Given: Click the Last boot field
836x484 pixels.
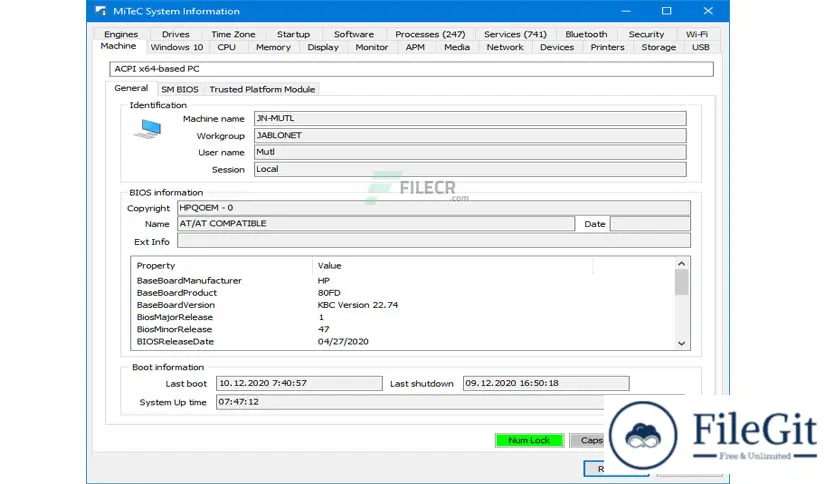Looking at the screenshot, I should (299, 383).
